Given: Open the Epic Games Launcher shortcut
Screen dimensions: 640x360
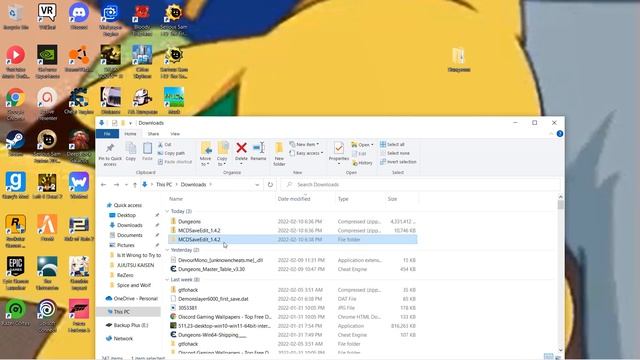Looking at the screenshot, I should (x=15, y=273).
